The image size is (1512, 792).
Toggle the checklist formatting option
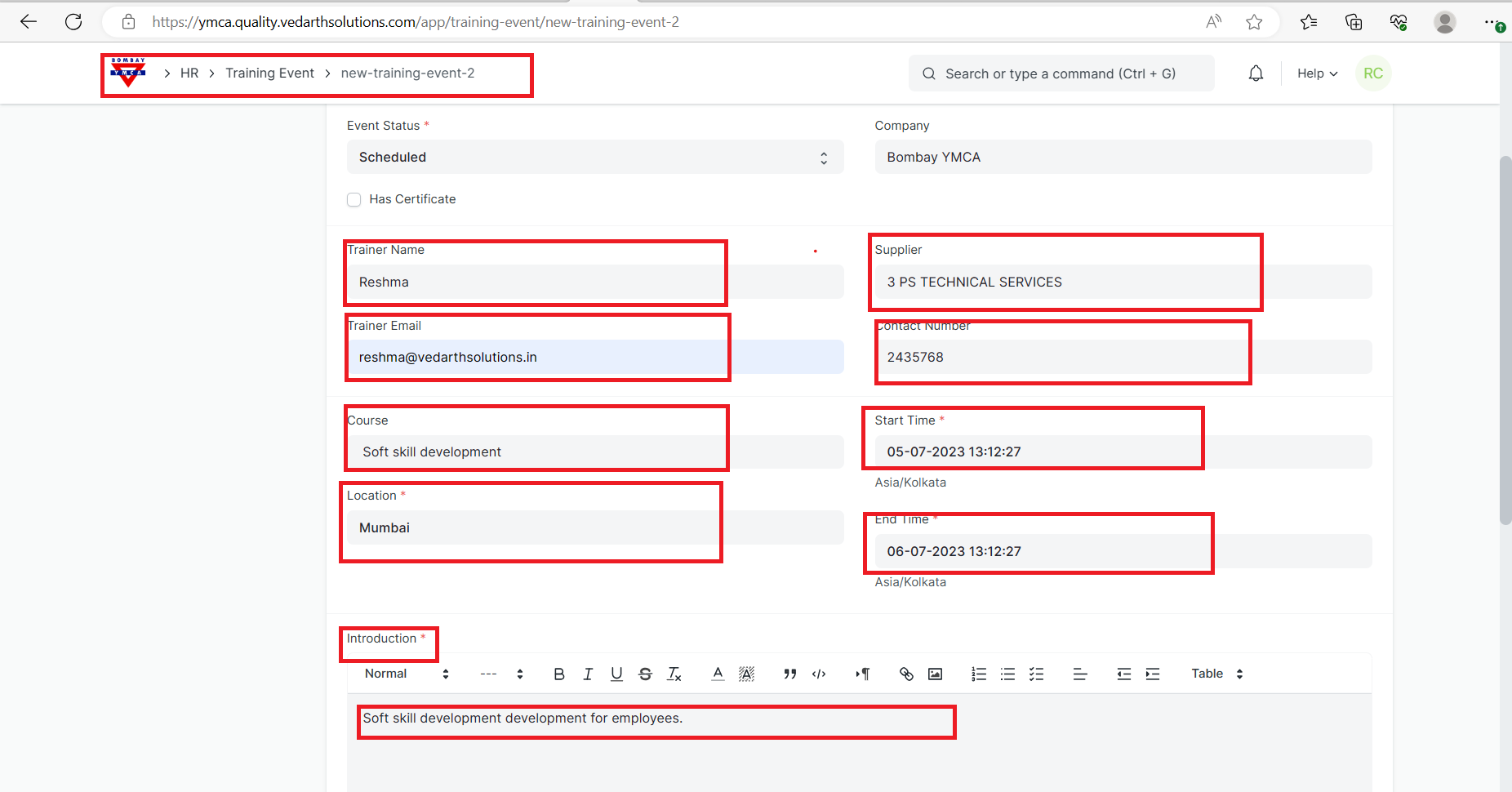tap(1036, 674)
